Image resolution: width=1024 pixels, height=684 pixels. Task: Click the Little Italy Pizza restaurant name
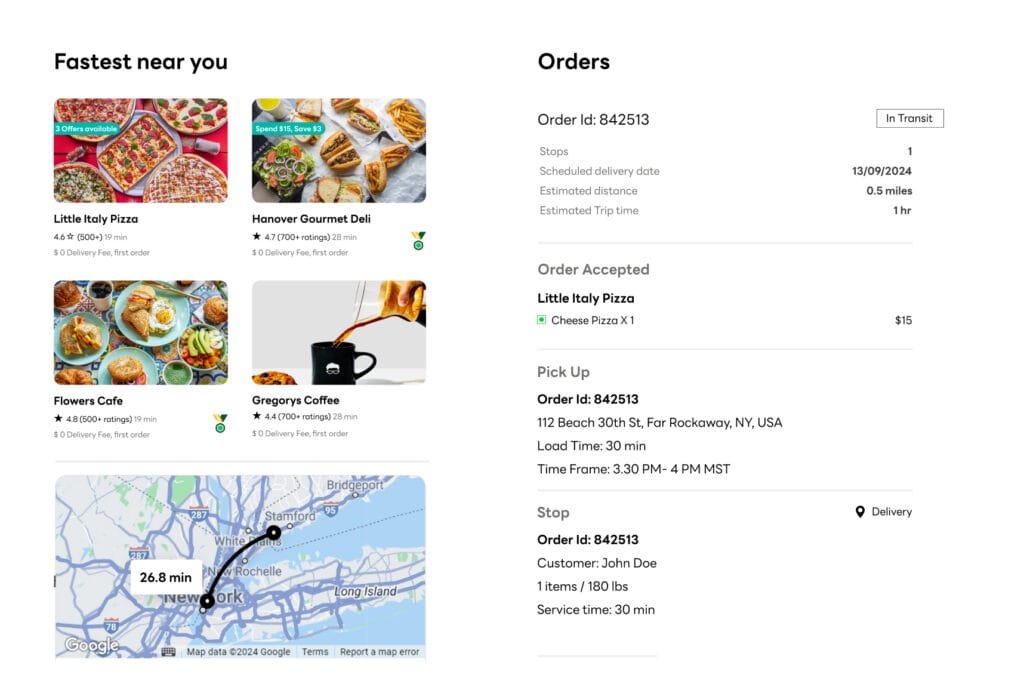pyautogui.click(x=96, y=219)
